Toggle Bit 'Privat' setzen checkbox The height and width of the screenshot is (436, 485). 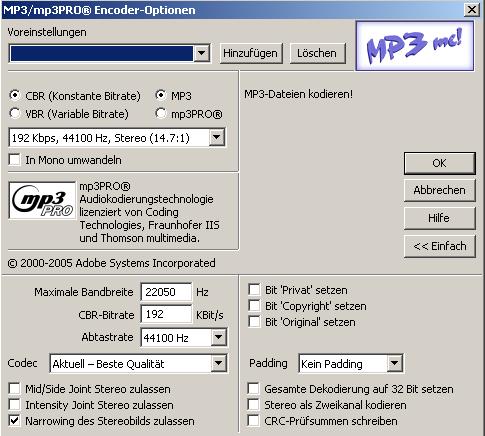tap(254, 289)
